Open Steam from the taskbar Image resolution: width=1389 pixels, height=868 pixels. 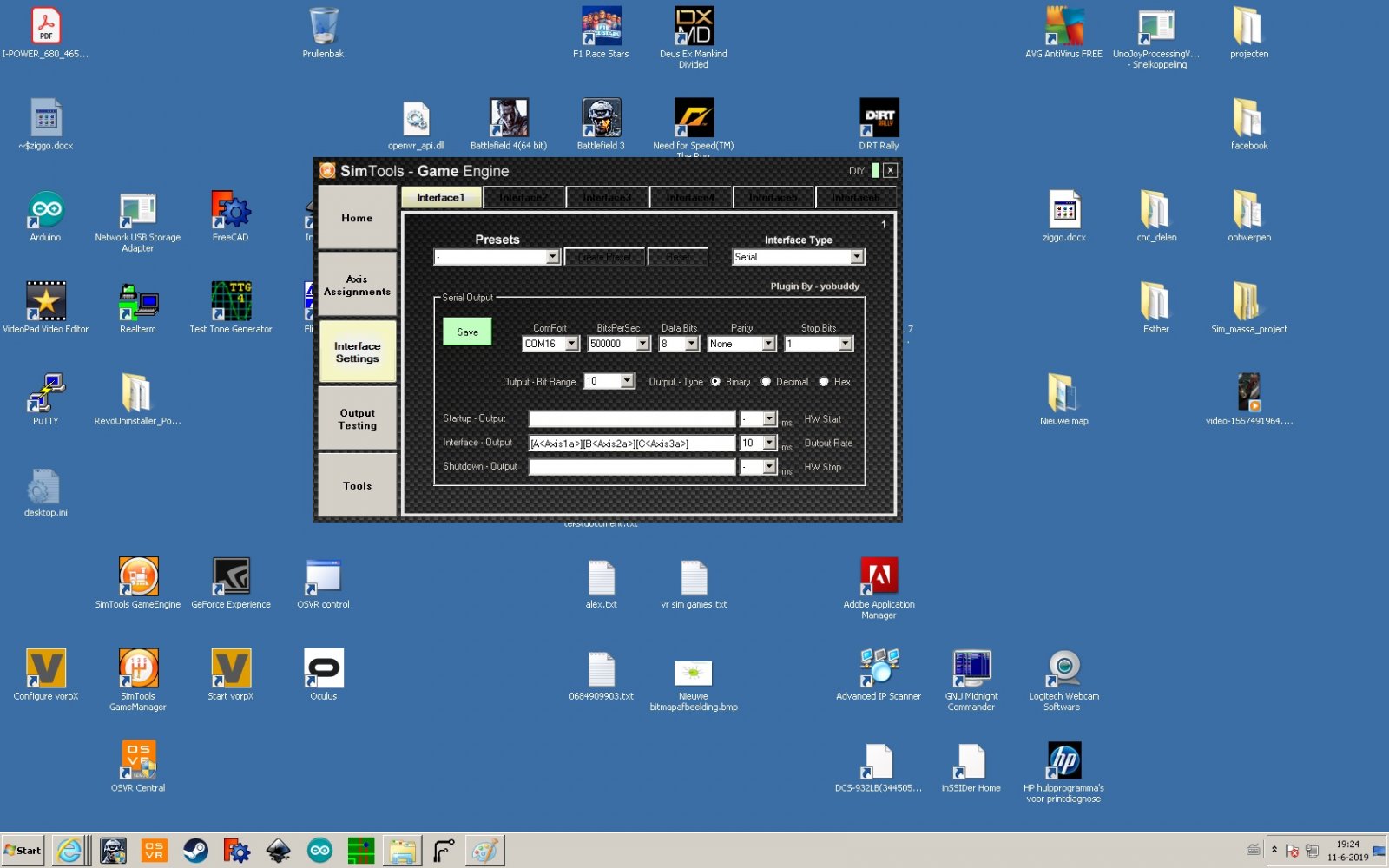195,851
